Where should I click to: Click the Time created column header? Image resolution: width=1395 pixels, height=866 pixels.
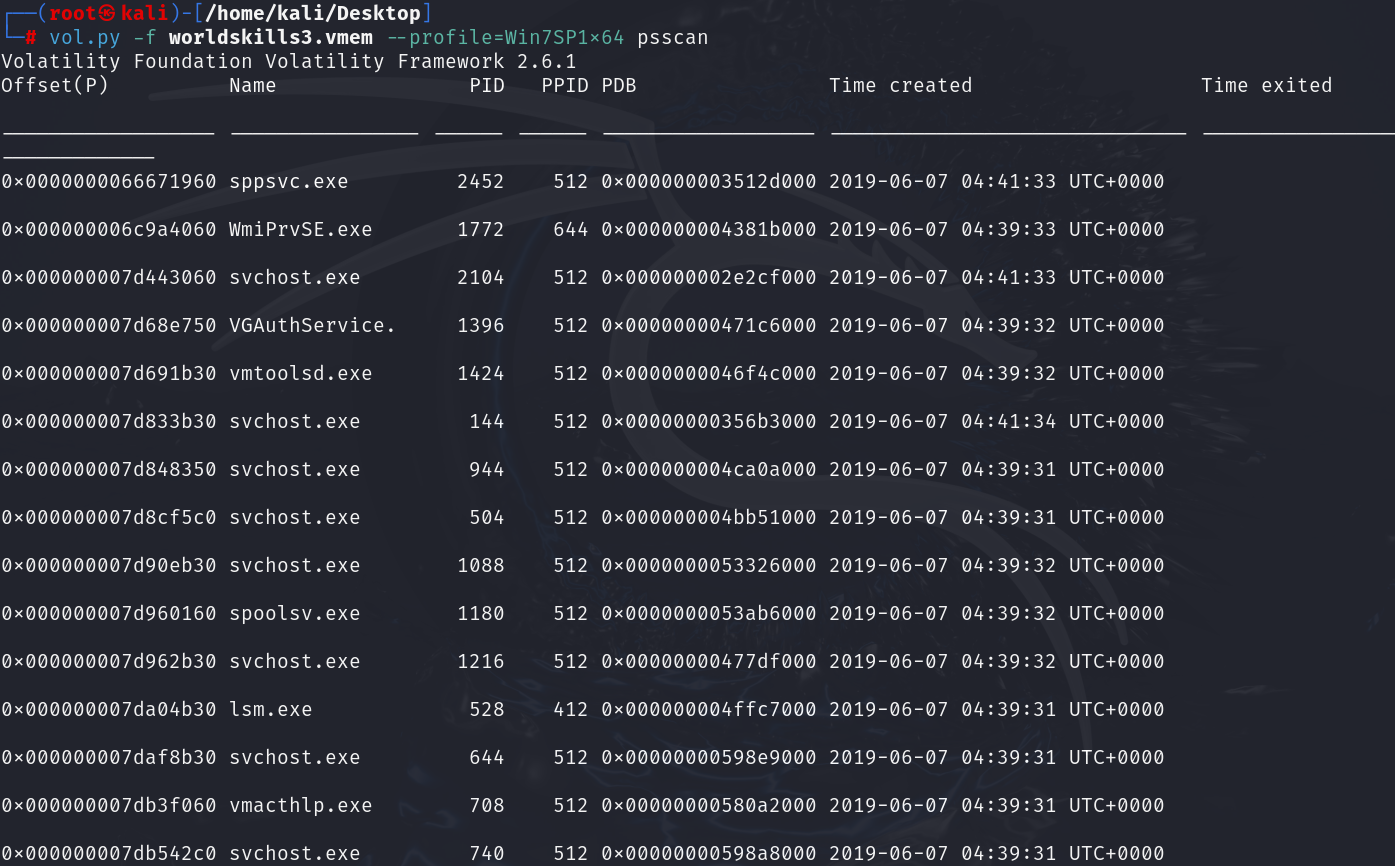point(900,85)
